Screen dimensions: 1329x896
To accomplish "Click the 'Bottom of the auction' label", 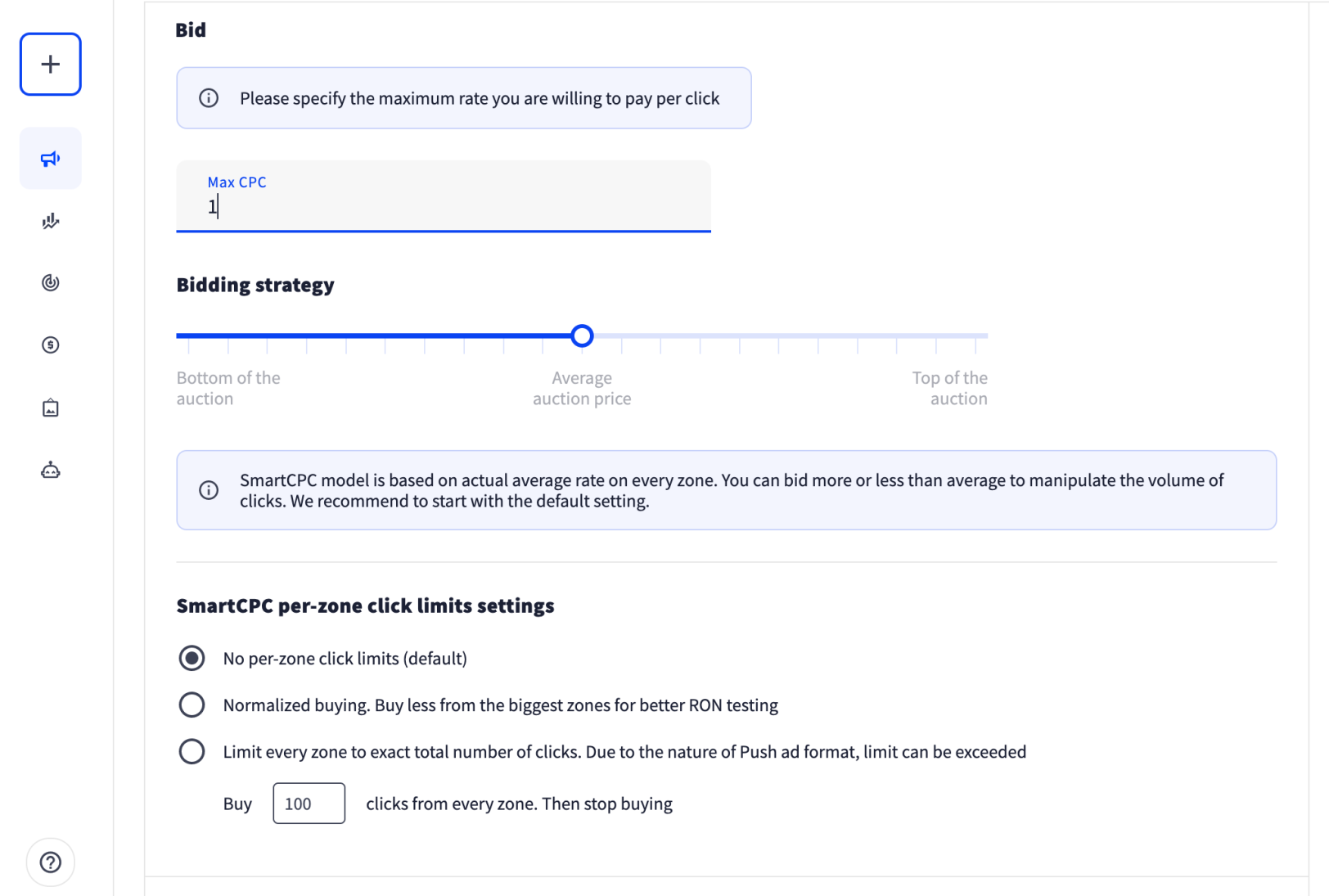I will (x=228, y=389).
